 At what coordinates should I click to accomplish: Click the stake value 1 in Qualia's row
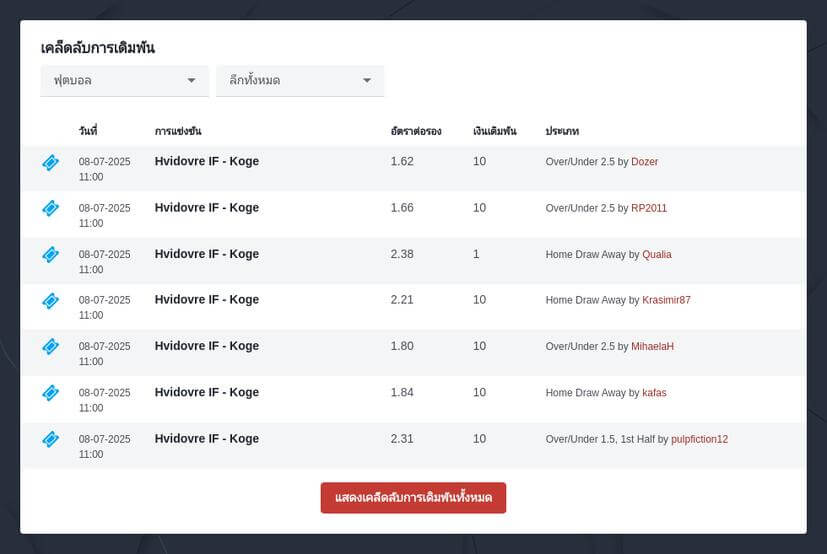[476, 254]
